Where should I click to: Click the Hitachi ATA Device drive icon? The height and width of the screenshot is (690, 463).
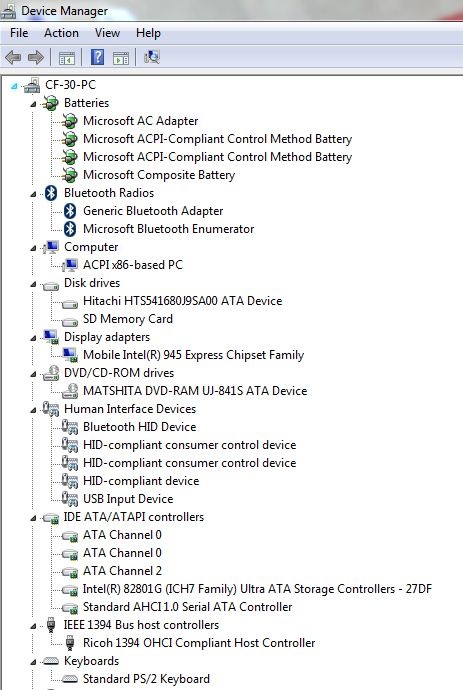pyautogui.click(x=70, y=303)
